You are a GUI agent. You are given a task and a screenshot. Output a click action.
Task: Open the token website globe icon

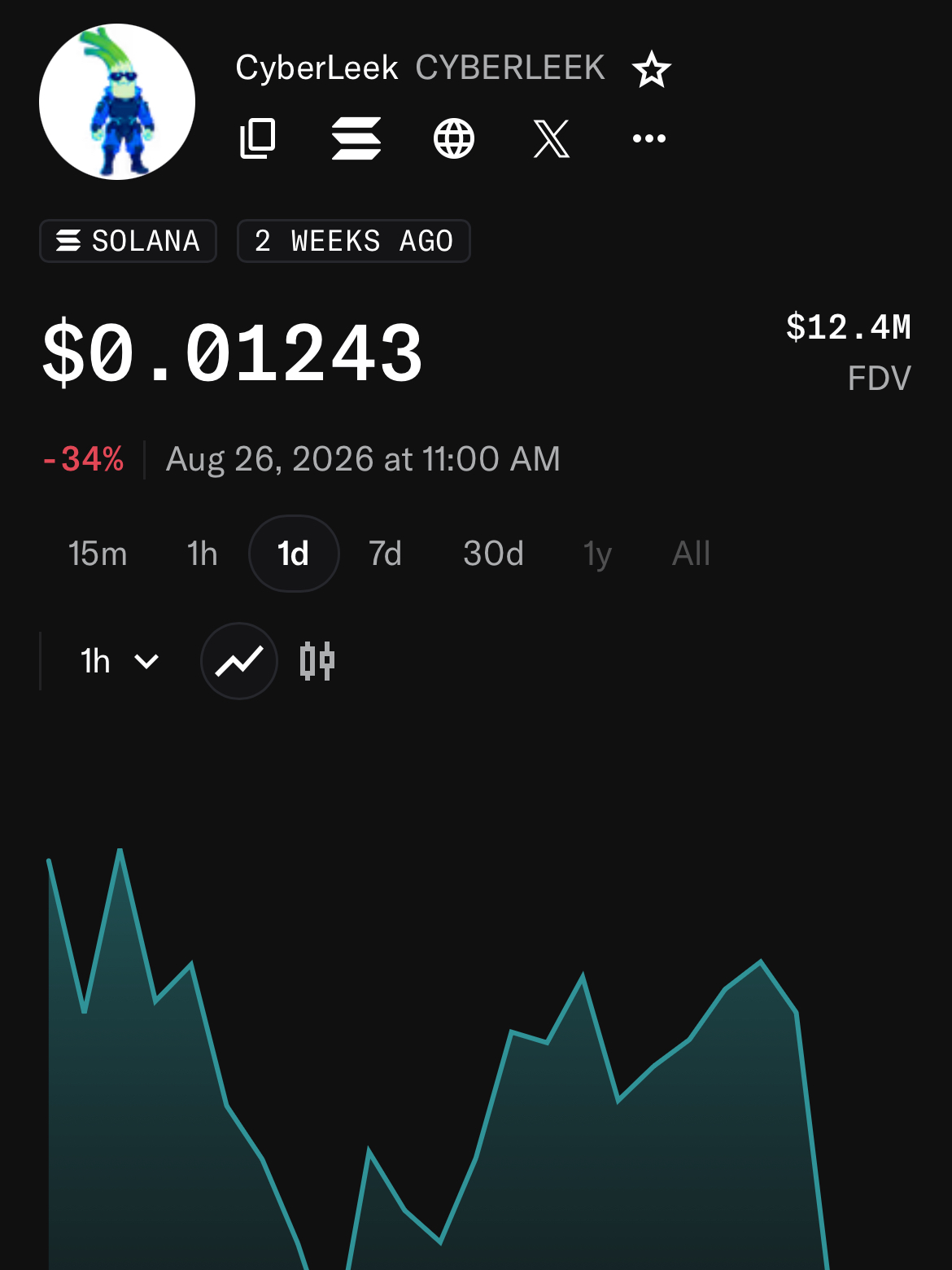click(x=454, y=138)
